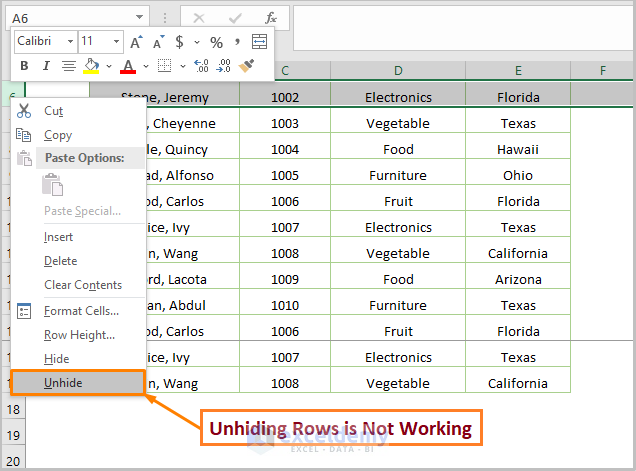This screenshot has width=636, height=471.
Task: Choose Paste Special from context menu
Action: [x=83, y=211]
